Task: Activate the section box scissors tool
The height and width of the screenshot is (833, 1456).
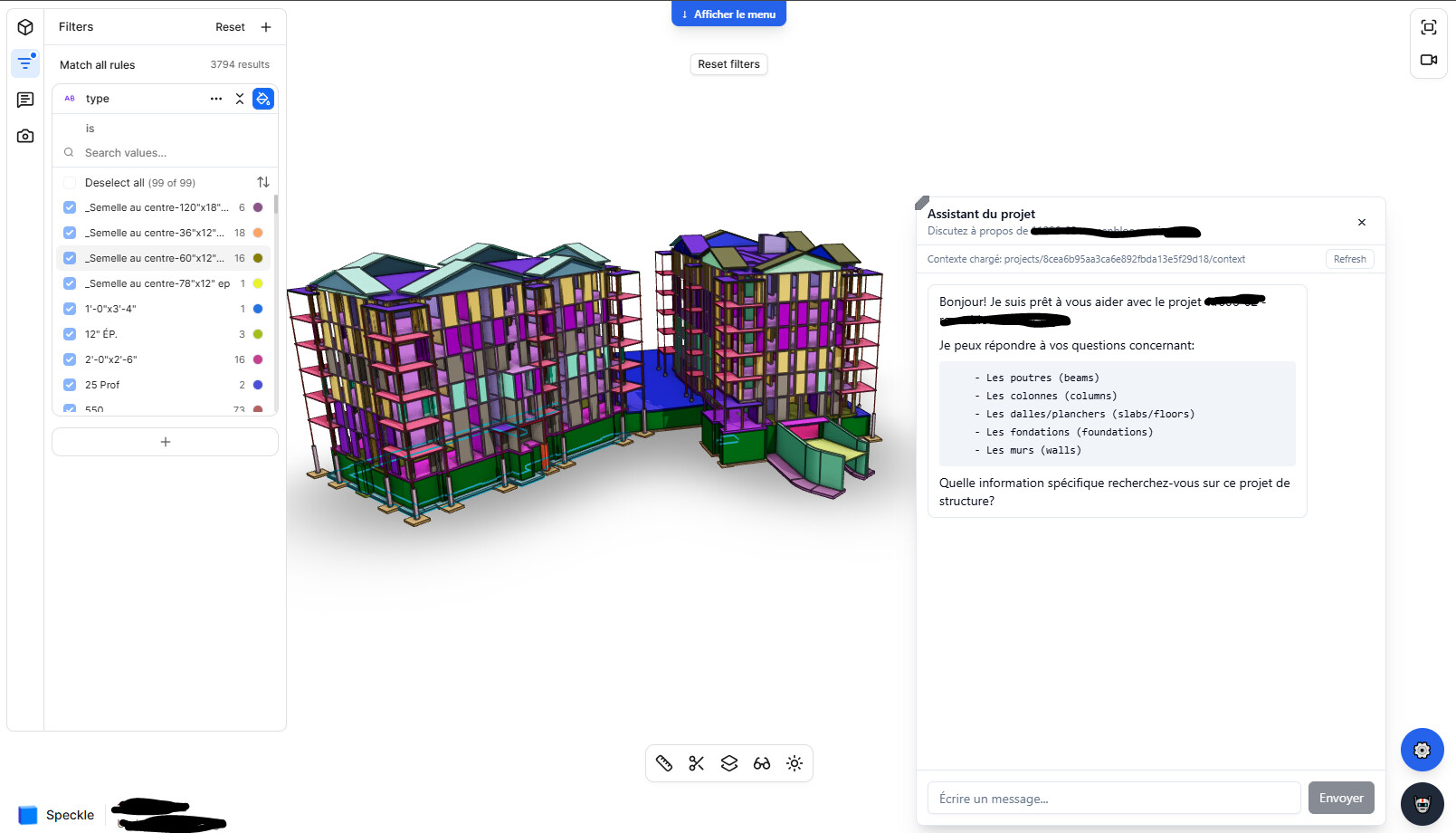Action: click(697, 763)
